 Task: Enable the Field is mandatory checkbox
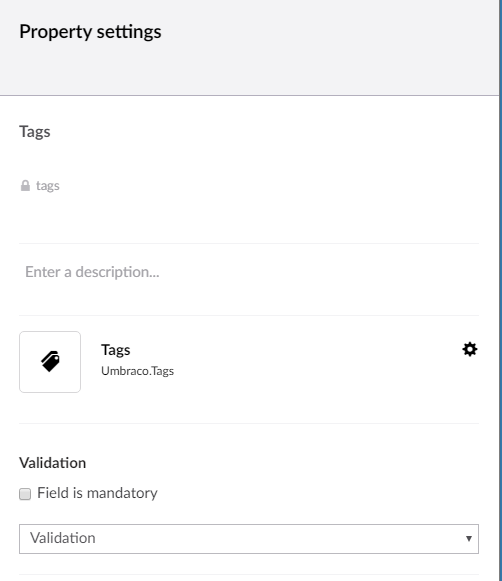[x=25, y=494]
